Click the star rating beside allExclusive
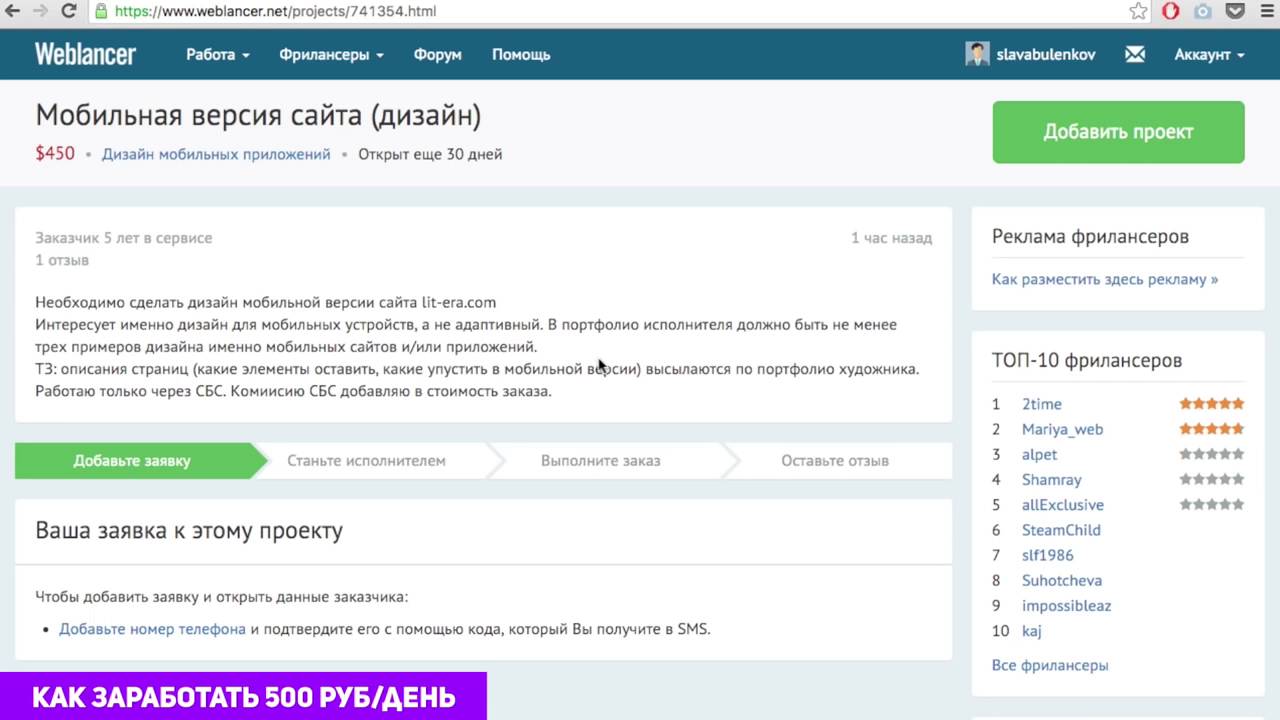Image resolution: width=1280 pixels, height=720 pixels. tap(1212, 505)
